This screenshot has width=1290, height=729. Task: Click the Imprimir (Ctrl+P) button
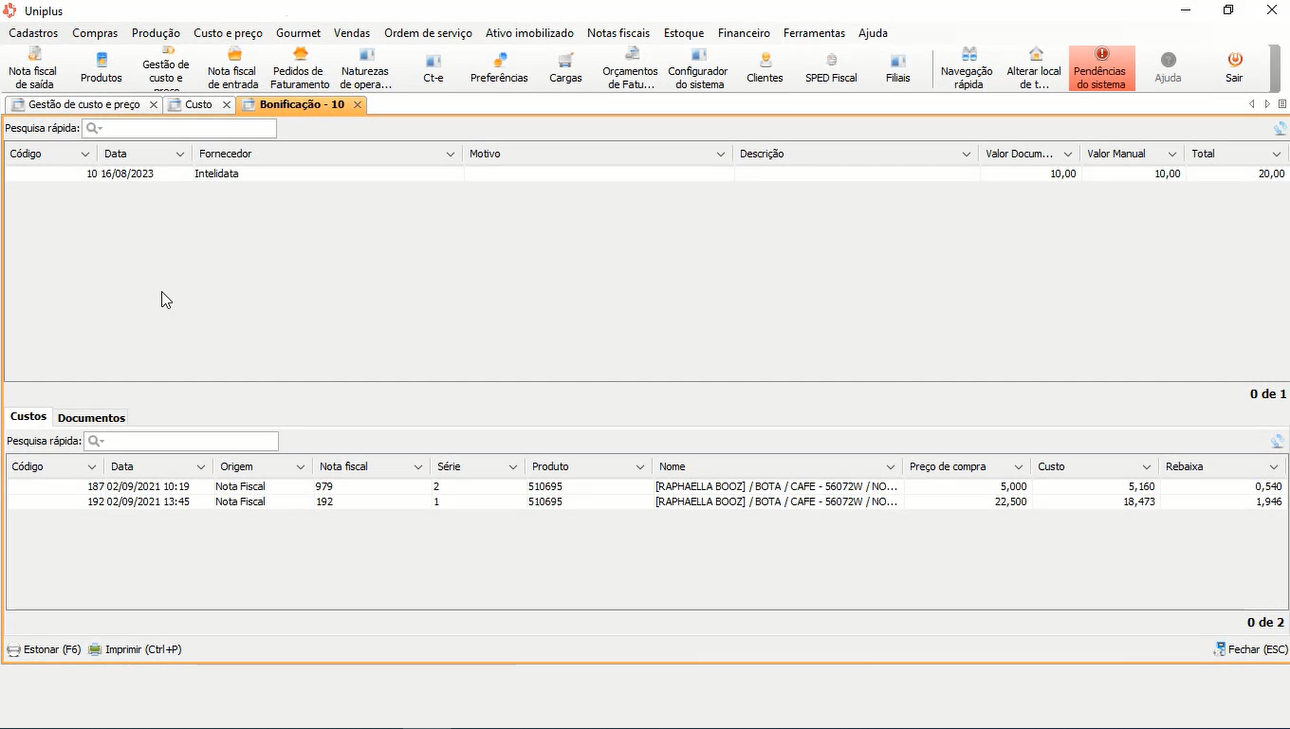(134, 649)
